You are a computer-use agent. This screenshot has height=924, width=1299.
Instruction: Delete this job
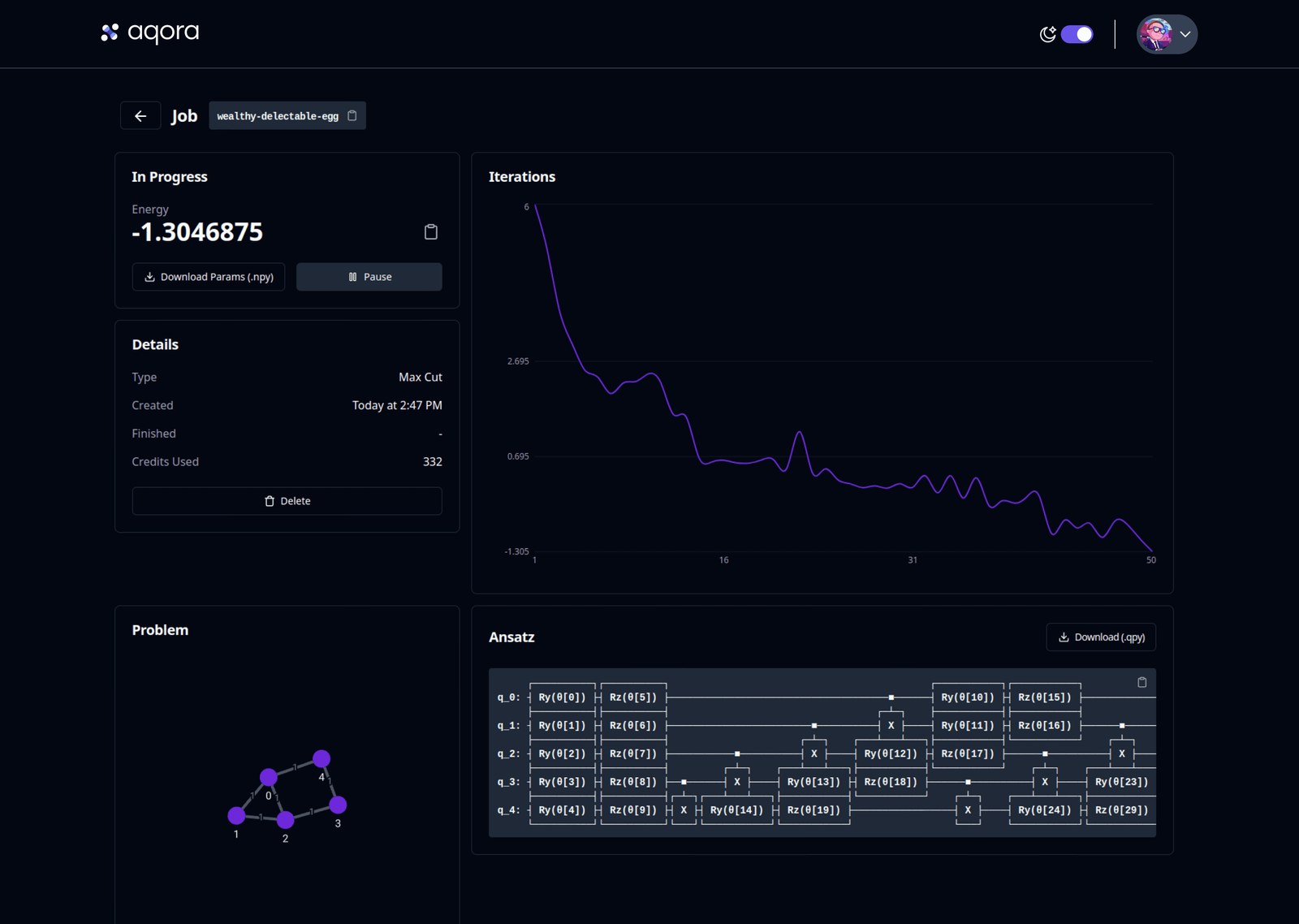click(287, 501)
